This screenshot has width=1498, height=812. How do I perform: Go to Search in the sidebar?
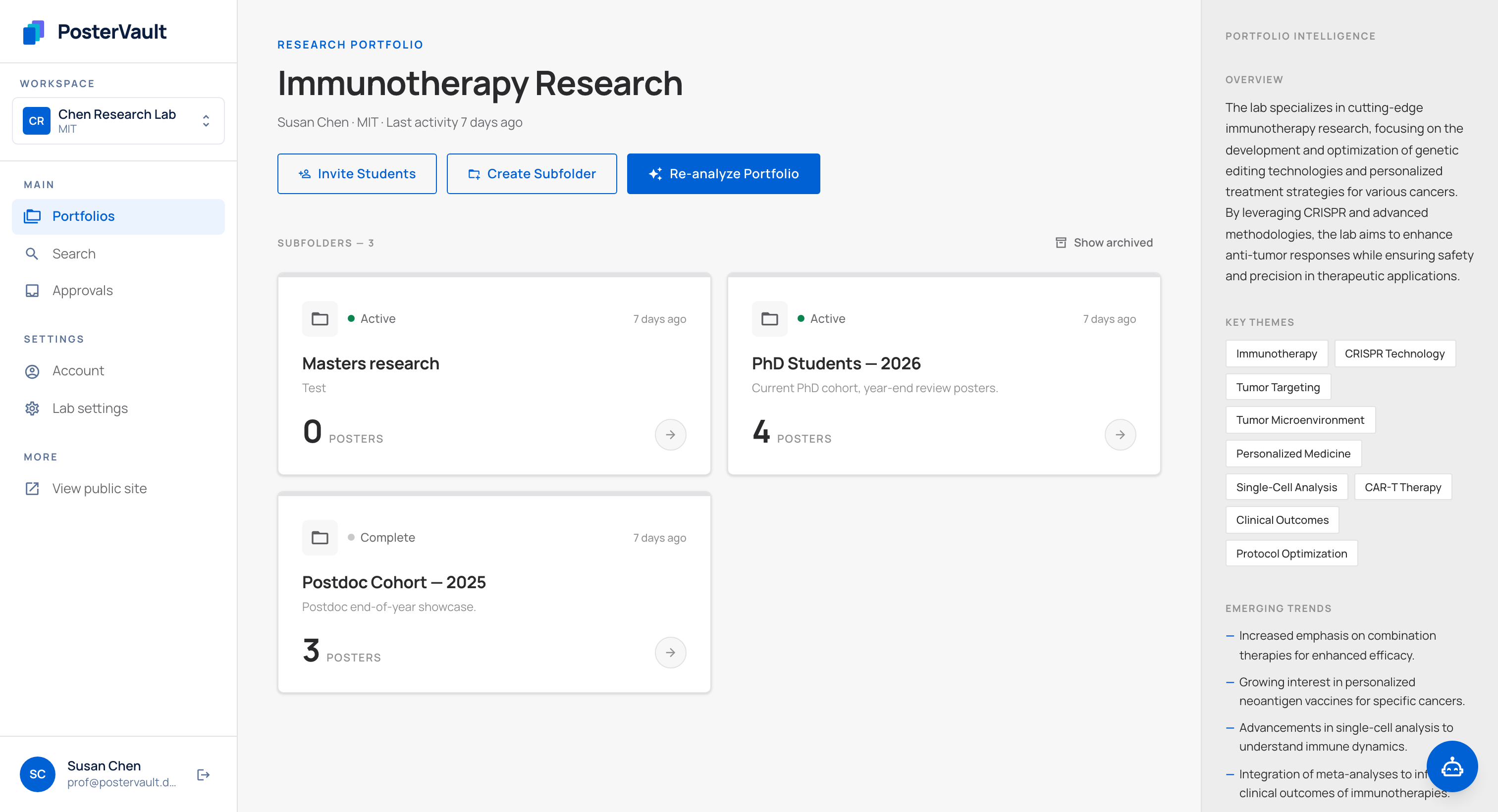118,254
